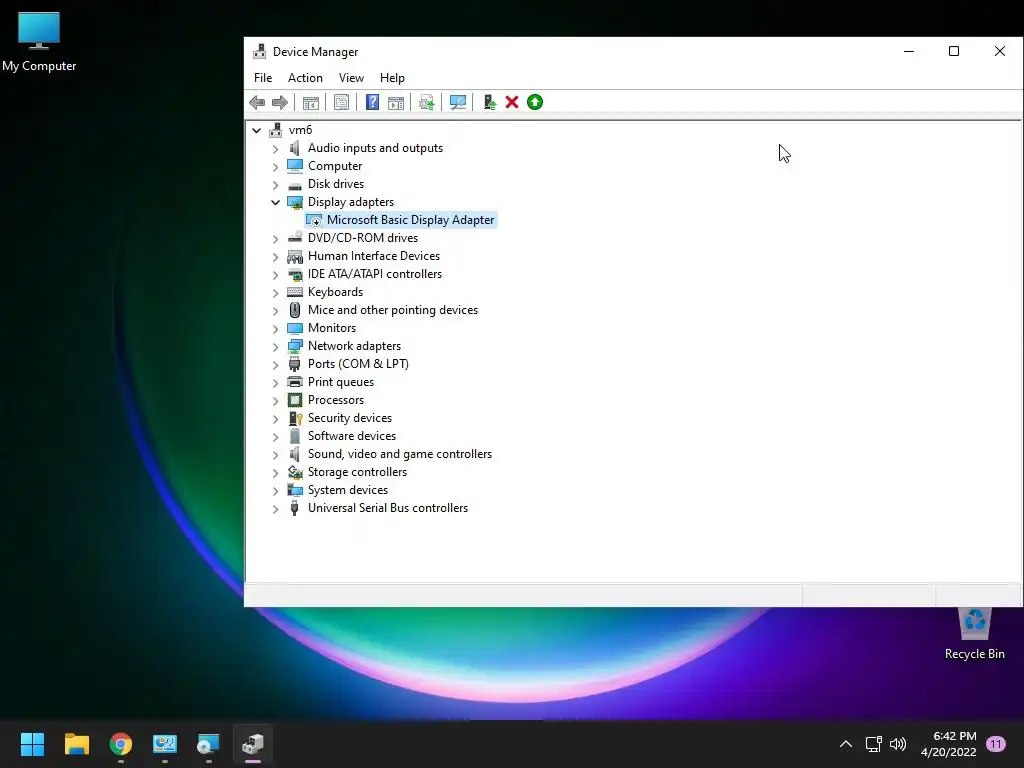Click the network status tray icon

pyautogui.click(x=874, y=744)
